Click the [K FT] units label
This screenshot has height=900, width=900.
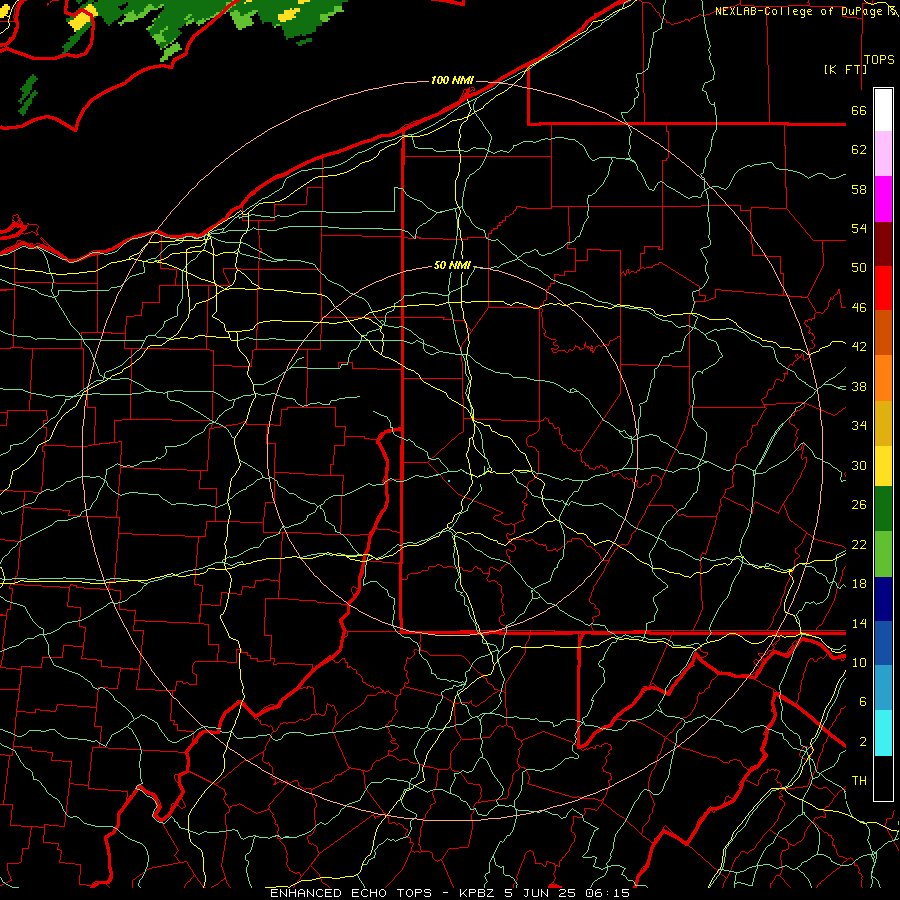tap(845, 69)
